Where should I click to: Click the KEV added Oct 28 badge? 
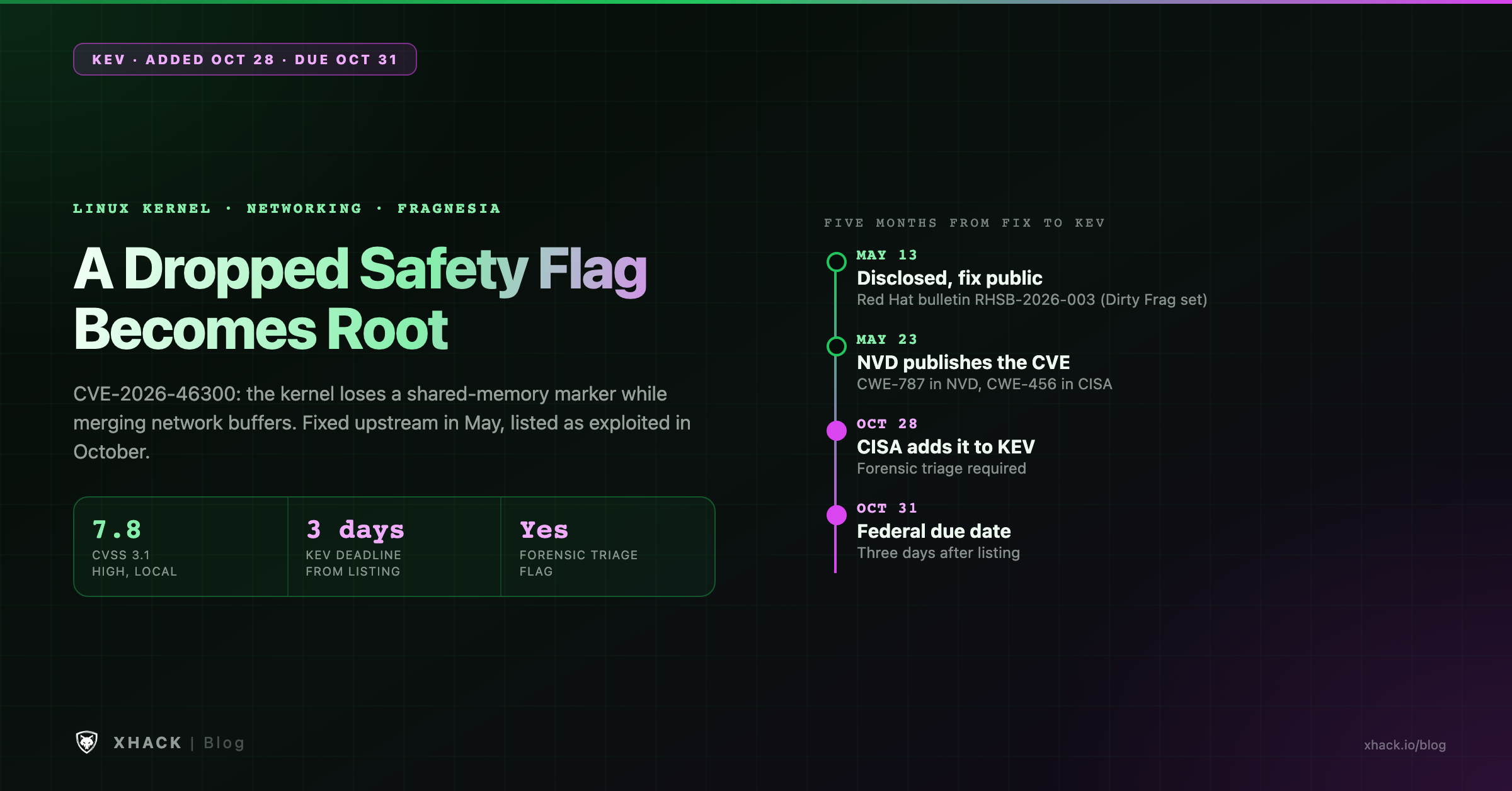coord(245,59)
